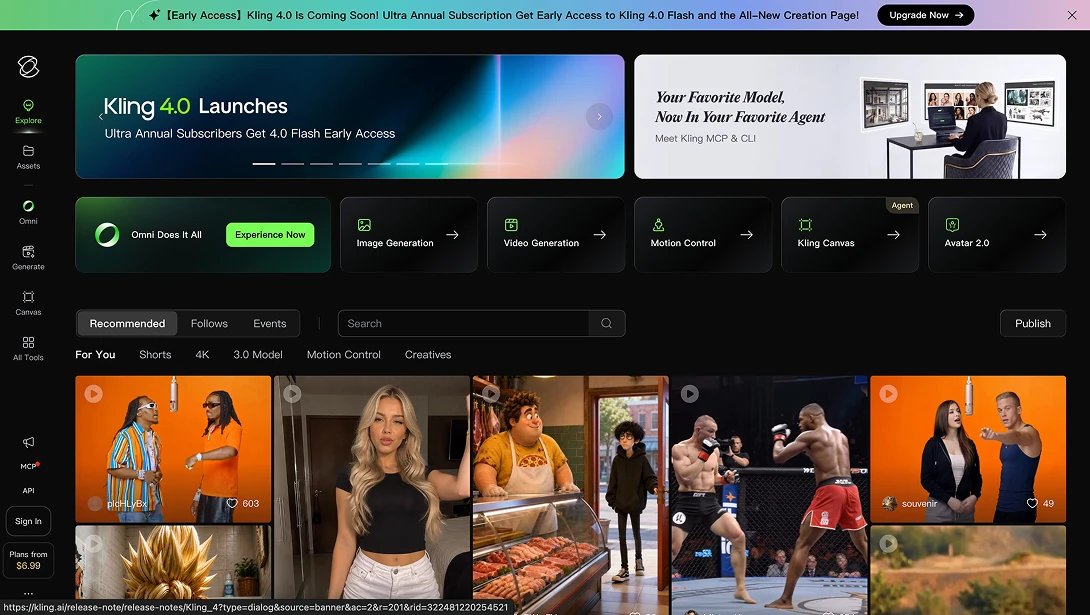The width and height of the screenshot is (1090, 615).
Task: Open the Generate tool in sidebar
Action: coord(29,252)
